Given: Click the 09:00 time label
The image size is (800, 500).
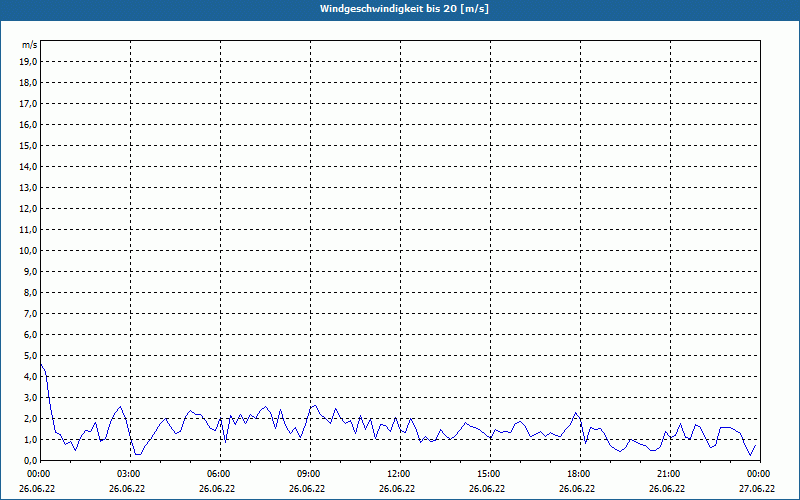Looking at the screenshot, I should click(307, 474).
